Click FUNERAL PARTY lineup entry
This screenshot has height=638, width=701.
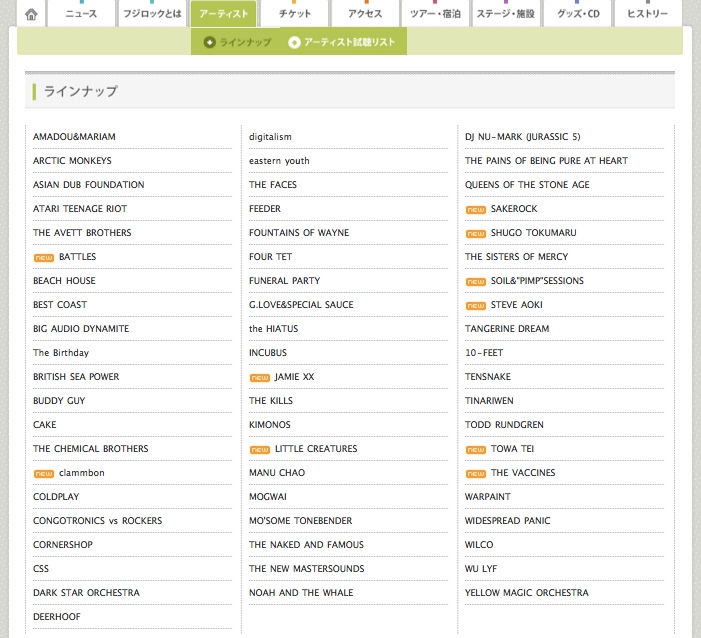pos(285,281)
